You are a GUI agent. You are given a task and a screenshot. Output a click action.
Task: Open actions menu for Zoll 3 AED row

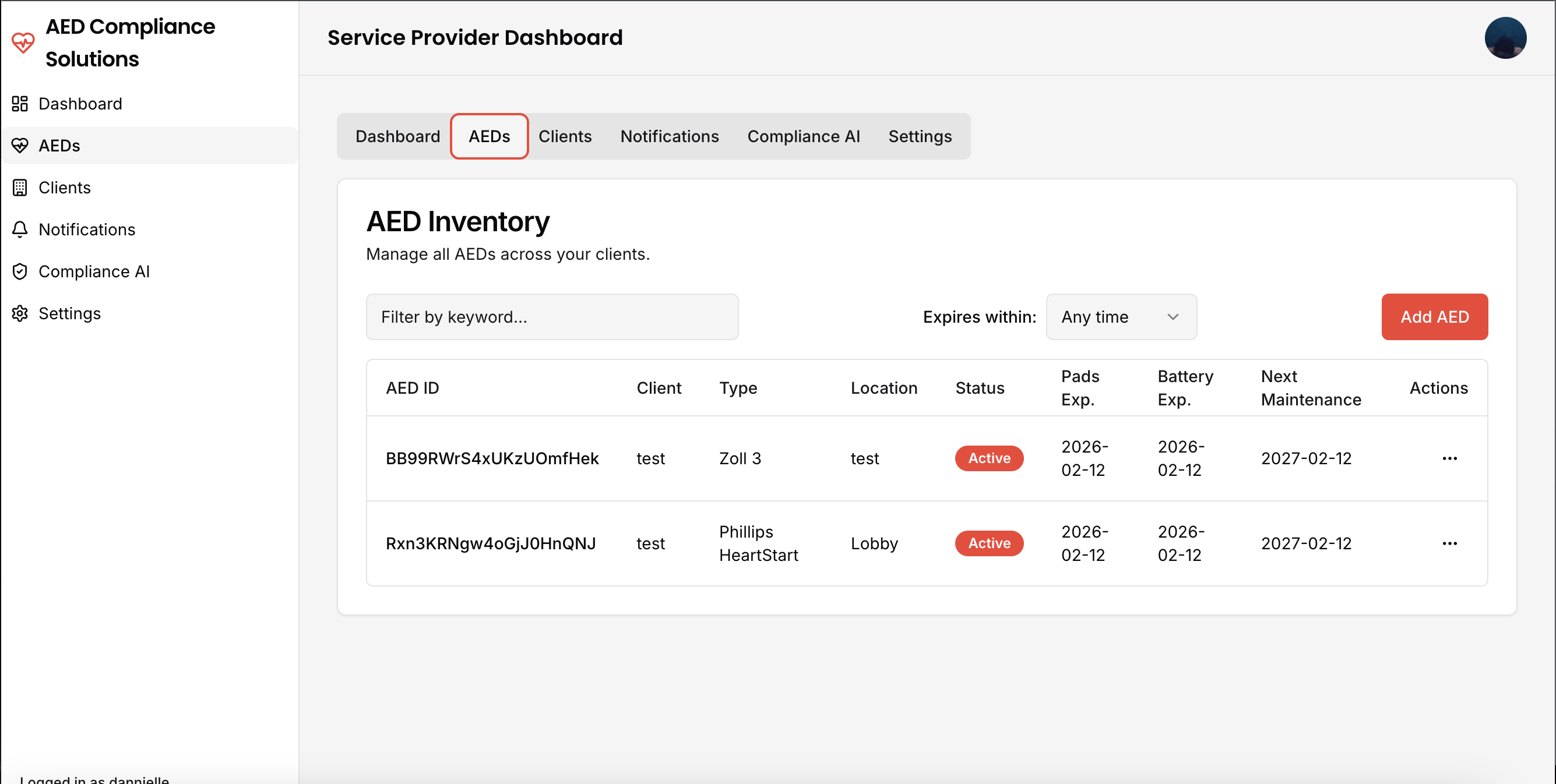pyautogui.click(x=1449, y=458)
